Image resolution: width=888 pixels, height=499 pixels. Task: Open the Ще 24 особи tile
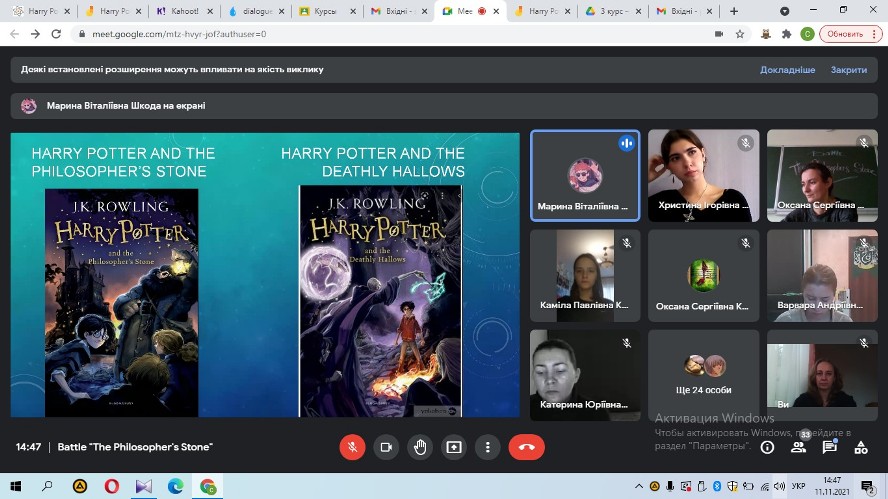[703, 376]
